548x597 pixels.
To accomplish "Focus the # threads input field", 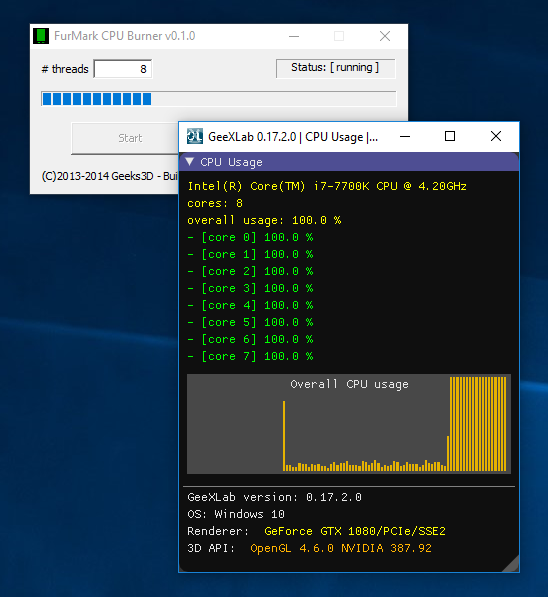I will (123, 69).
